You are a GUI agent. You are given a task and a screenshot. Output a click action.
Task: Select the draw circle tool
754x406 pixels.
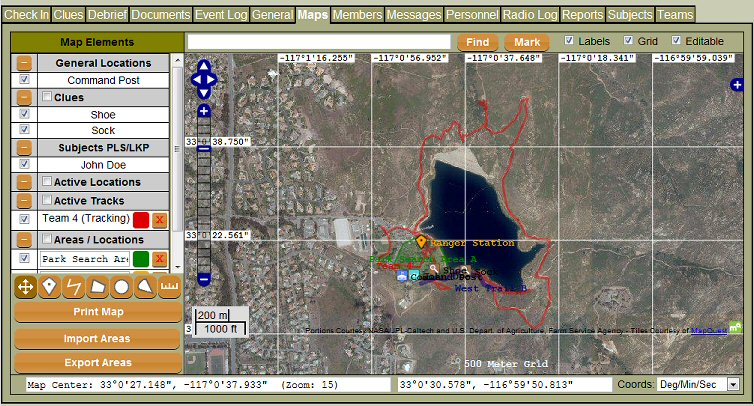coord(122,287)
